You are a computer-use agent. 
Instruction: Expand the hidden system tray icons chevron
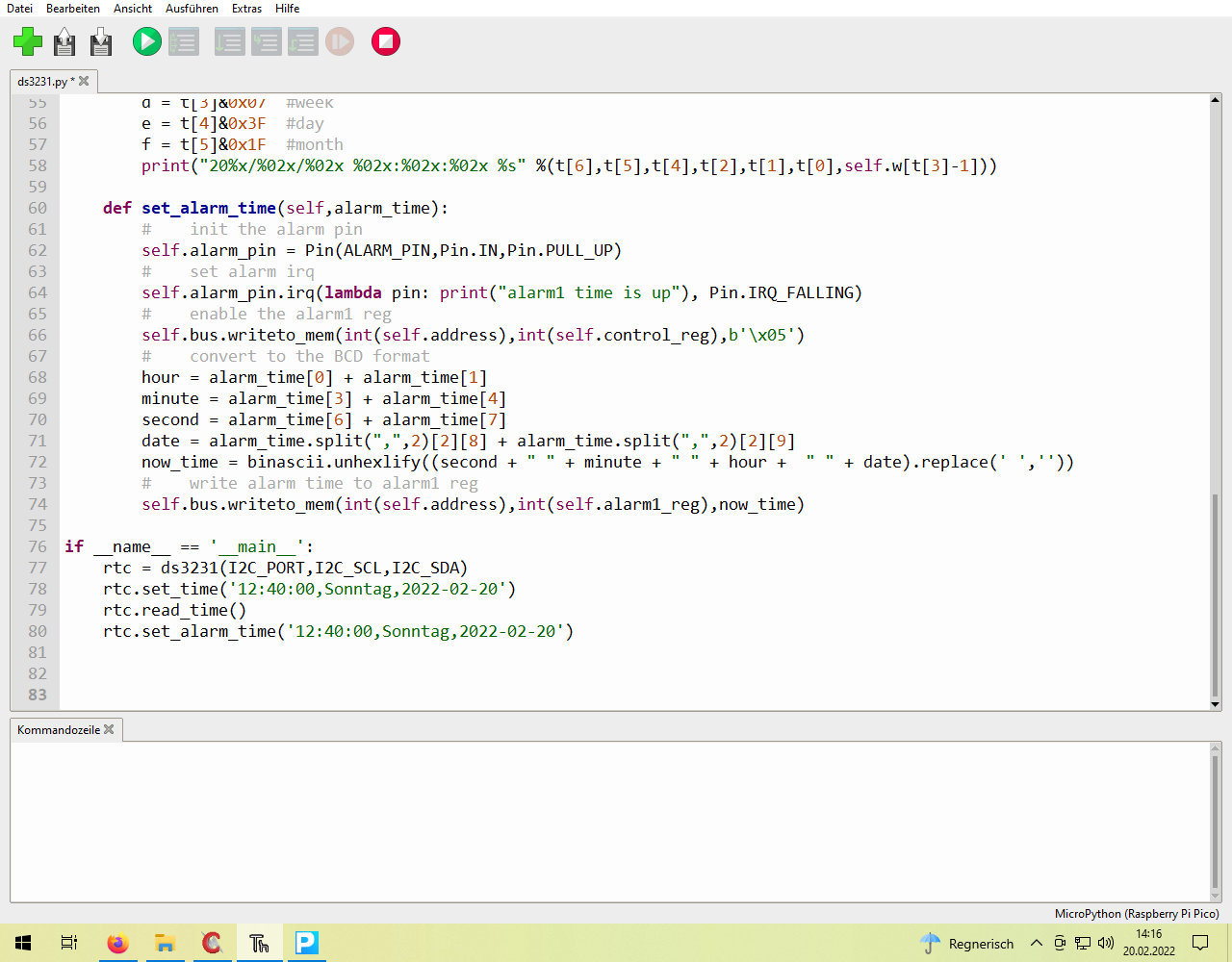tap(1036, 943)
